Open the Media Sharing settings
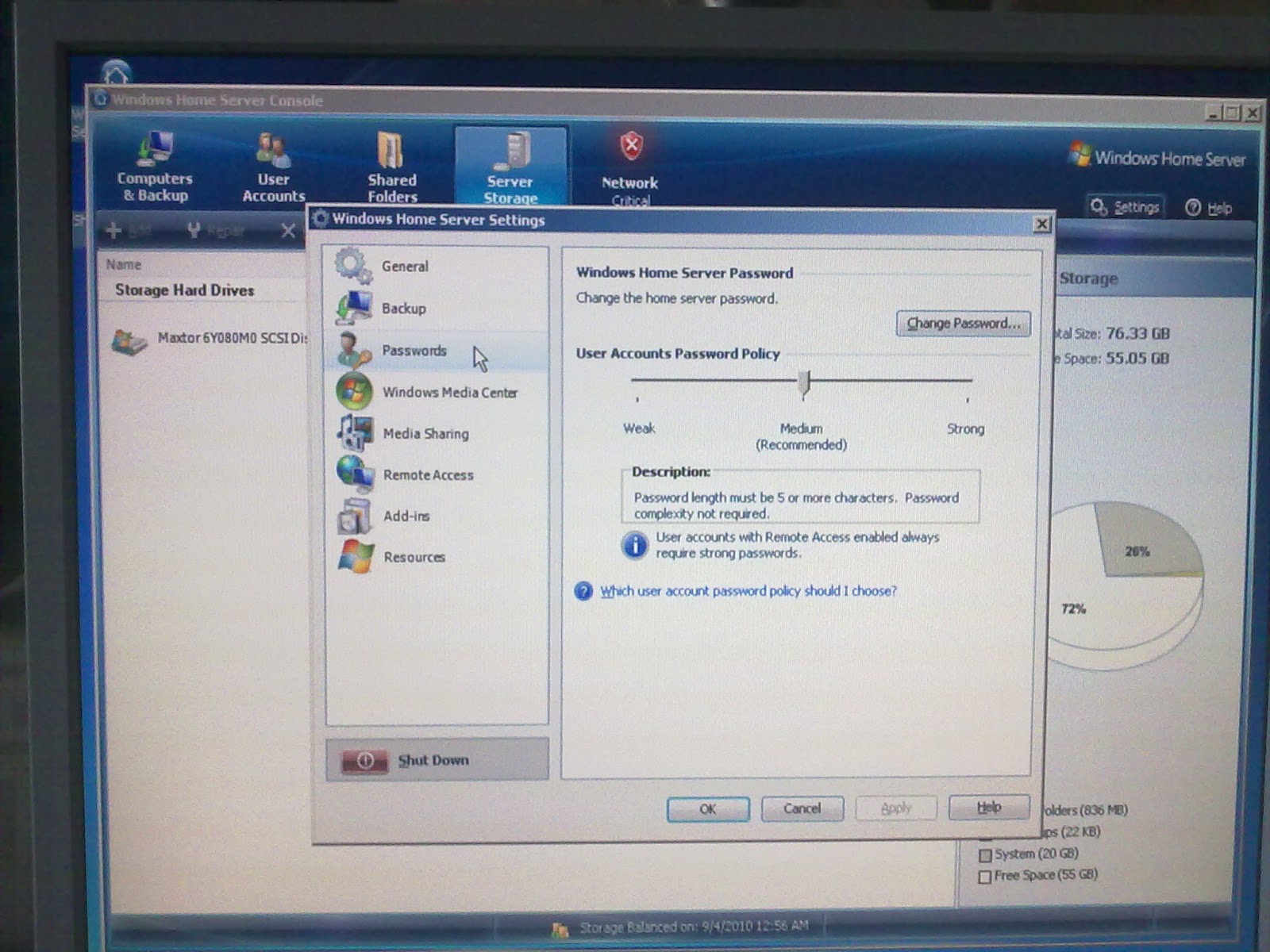The width and height of the screenshot is (1270, 952). point(436,433)
